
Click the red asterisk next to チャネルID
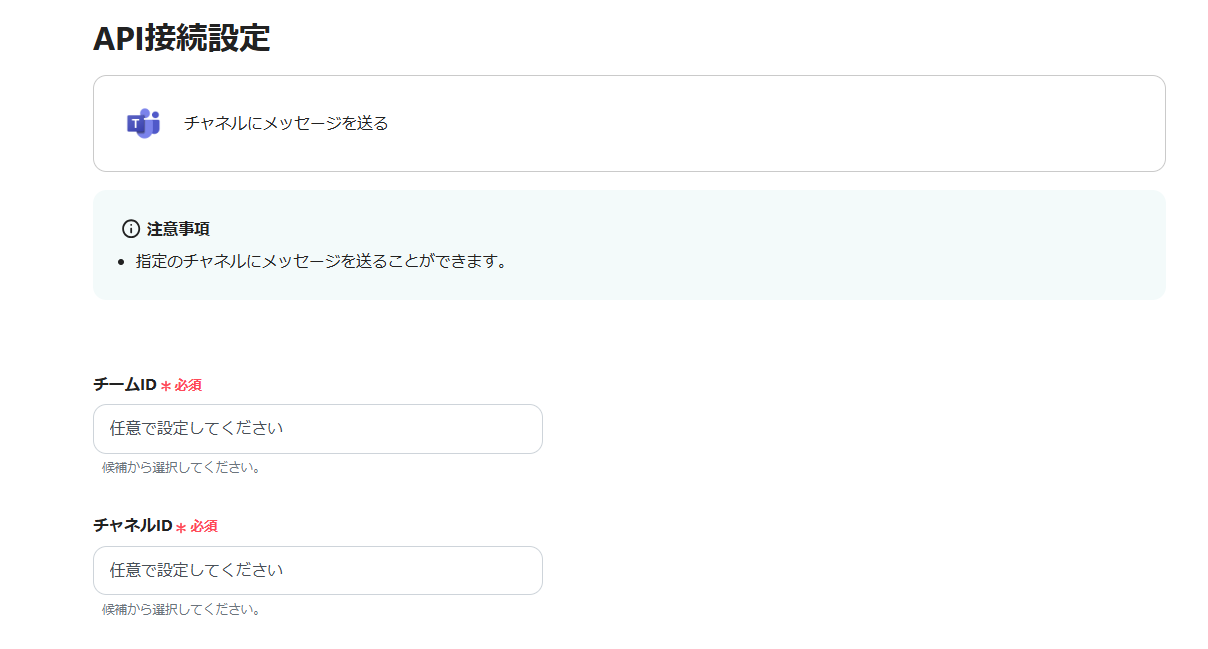click(181, 527)
